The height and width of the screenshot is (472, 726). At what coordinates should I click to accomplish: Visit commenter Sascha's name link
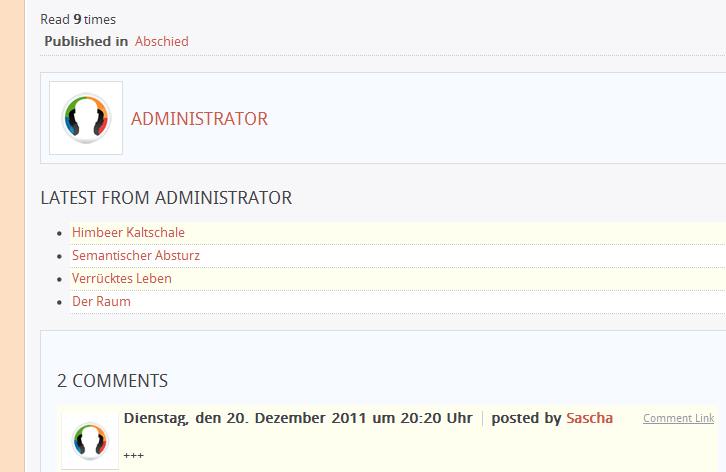[589, 418]
